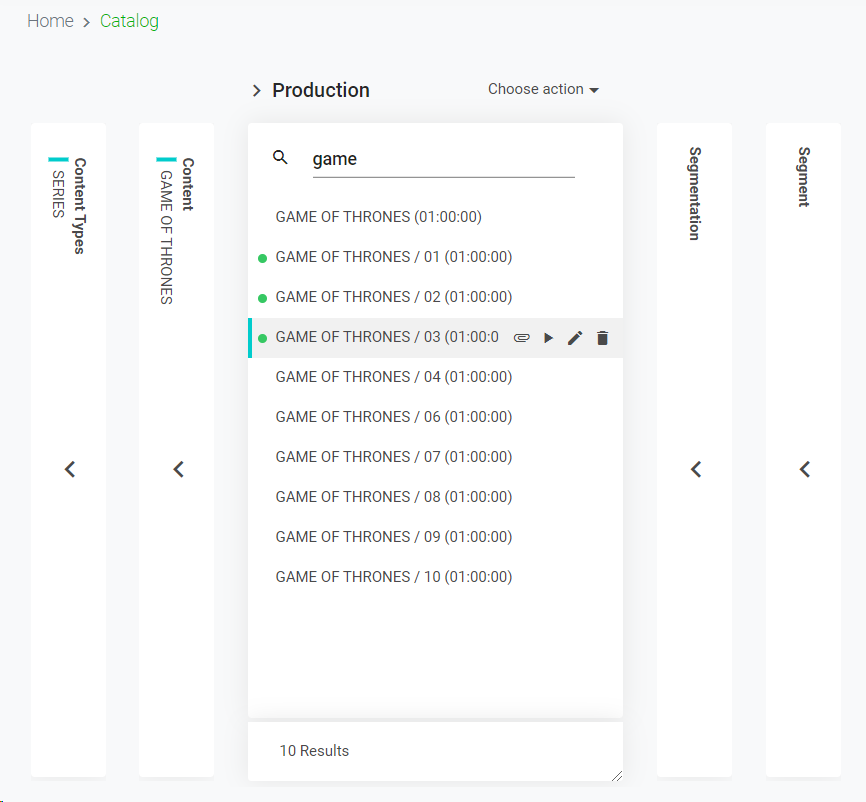Play the GAME OF THRONES / 03 item

click(x=548, y=338)
